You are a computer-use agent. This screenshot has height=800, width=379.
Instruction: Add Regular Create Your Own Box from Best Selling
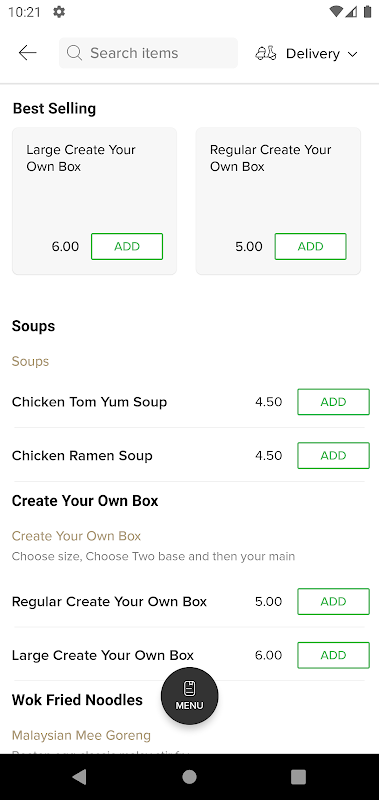[x=311, y=246]
